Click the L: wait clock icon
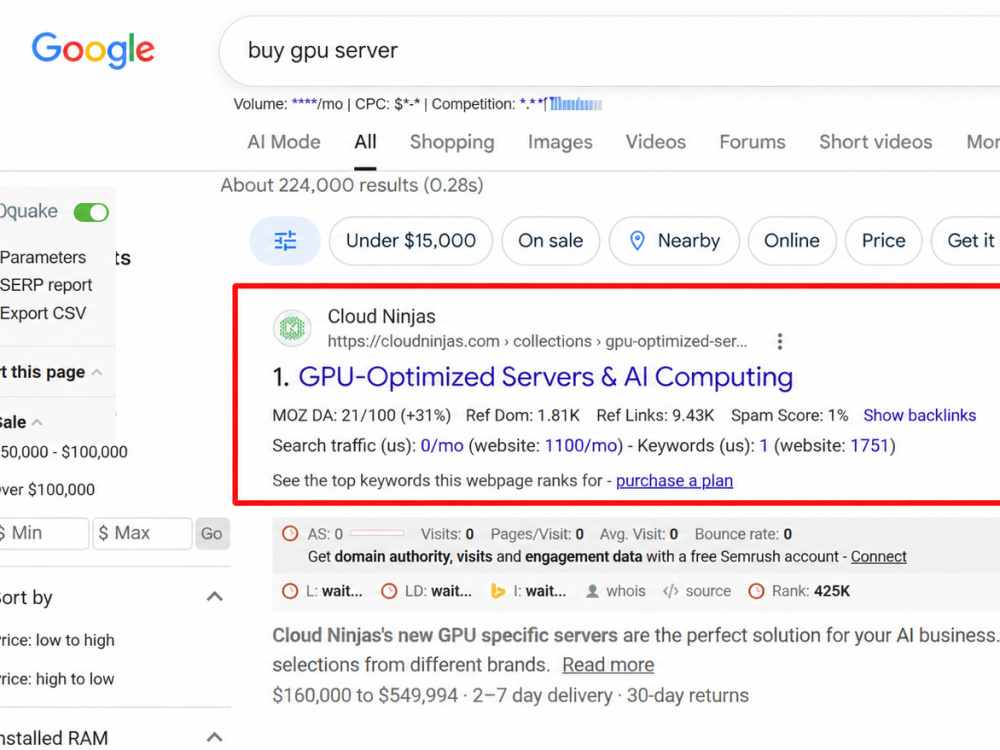This screenshot has height=750, width=1000. click(x=290, y=591)
